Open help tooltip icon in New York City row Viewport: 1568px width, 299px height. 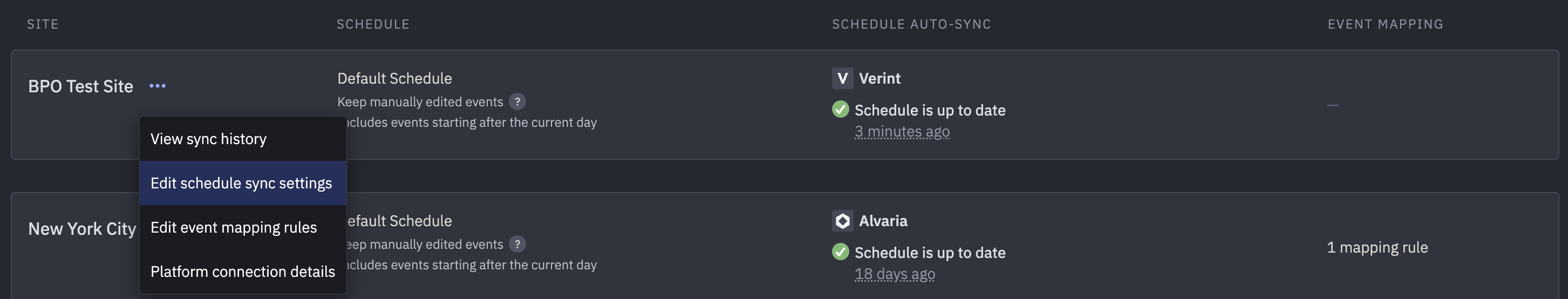point(517,244)
